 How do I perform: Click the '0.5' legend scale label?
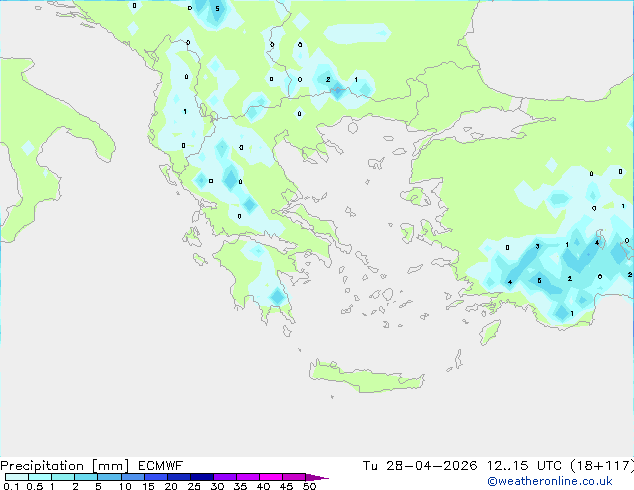(35, 486)
